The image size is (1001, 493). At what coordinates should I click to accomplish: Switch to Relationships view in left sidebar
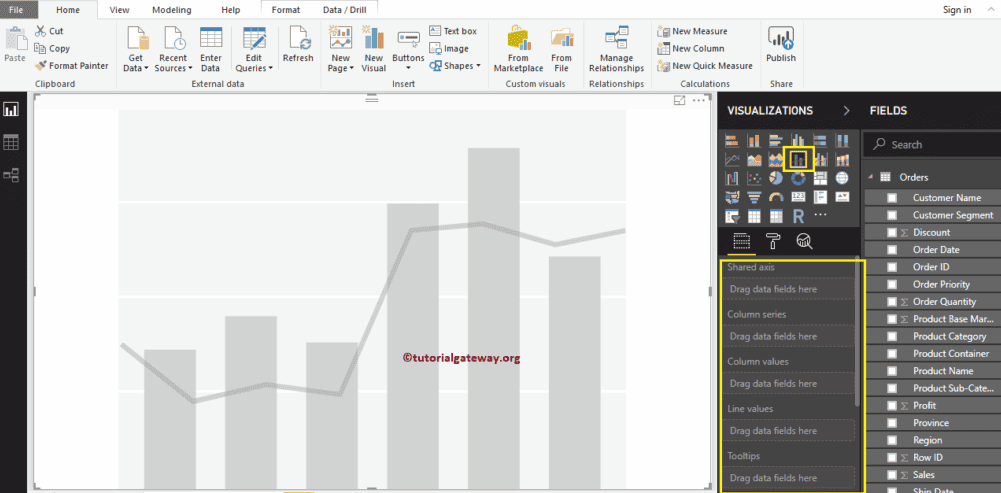coord(11,175)
